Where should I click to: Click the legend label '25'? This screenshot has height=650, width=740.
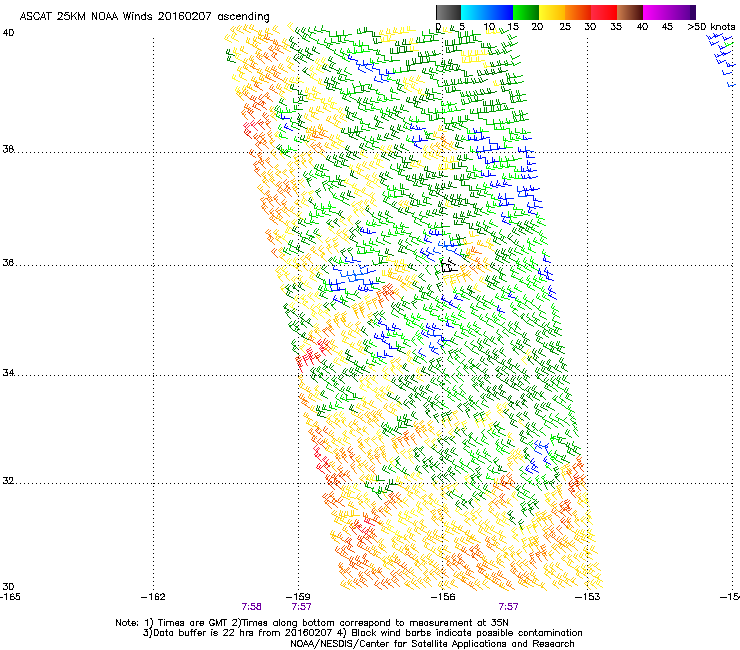[565, 27]
